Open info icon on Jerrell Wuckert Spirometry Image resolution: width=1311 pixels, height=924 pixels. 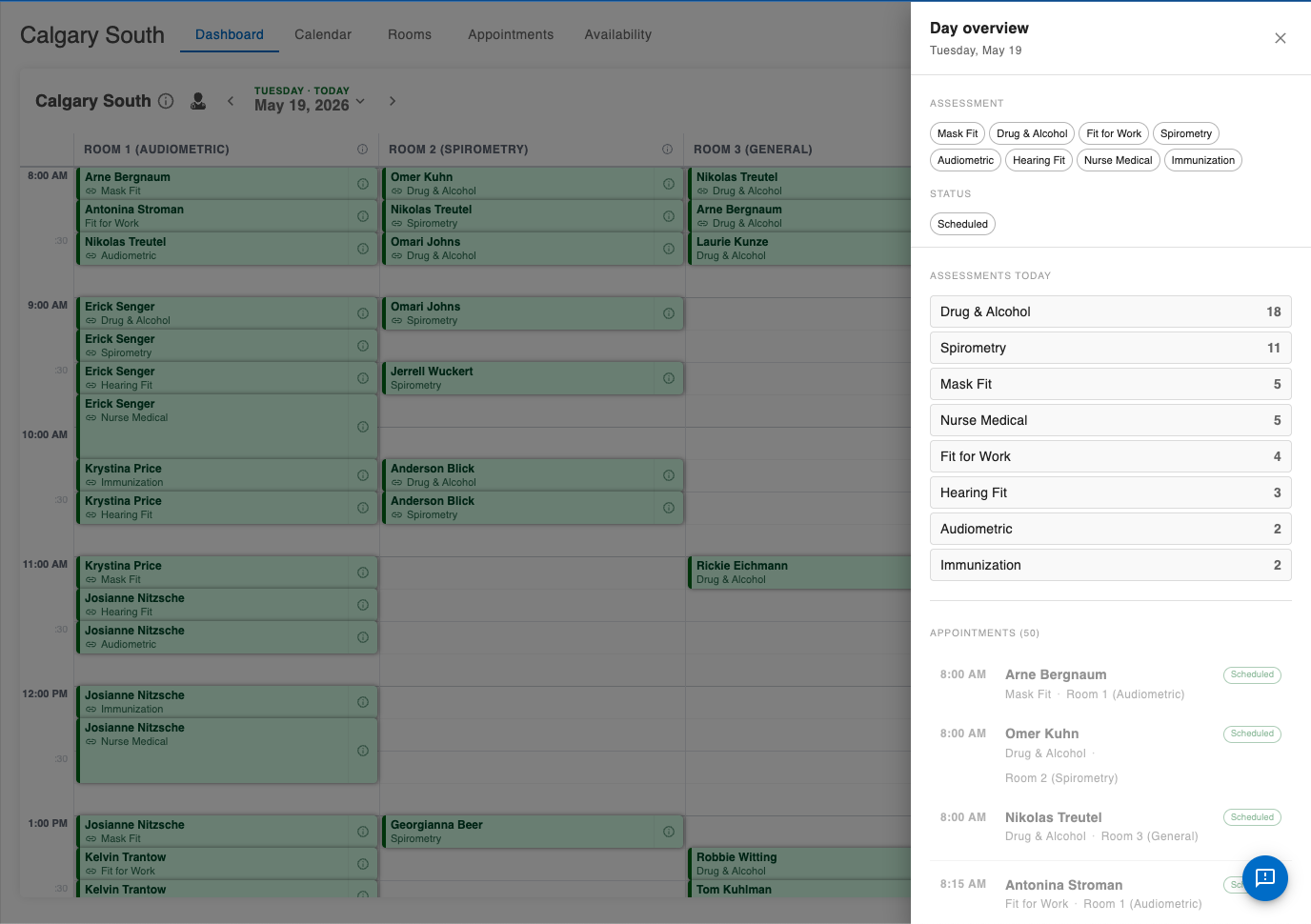pos(669,378)
